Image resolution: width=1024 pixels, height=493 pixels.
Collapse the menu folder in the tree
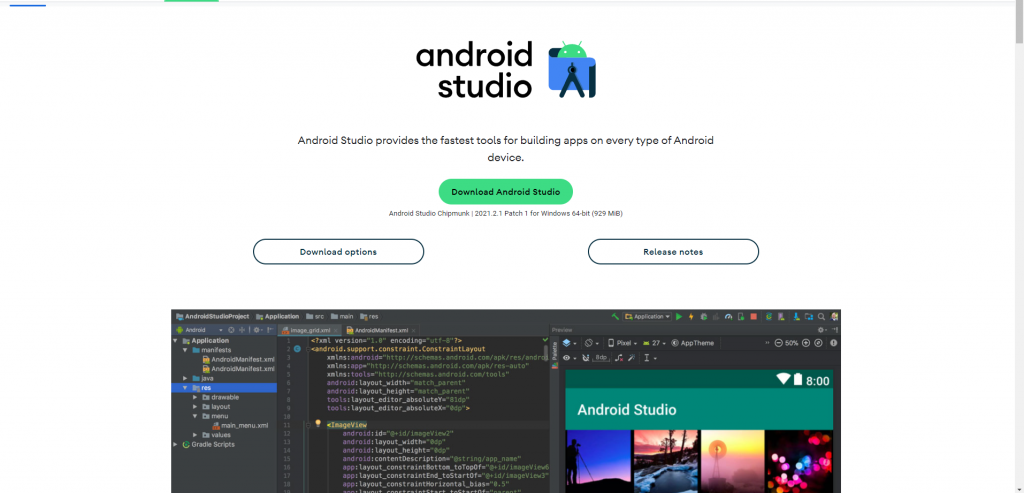(x=195, y=416)
